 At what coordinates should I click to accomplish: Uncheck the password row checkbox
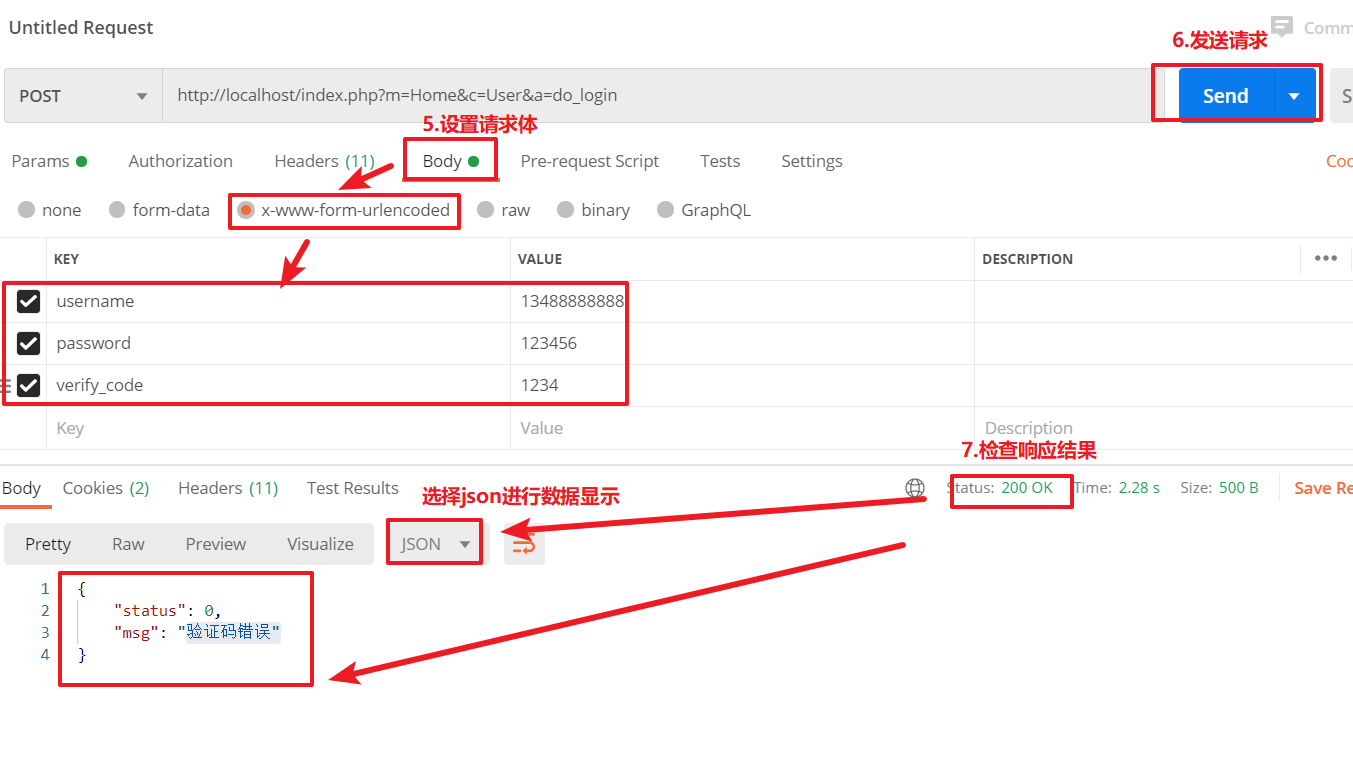28,343
